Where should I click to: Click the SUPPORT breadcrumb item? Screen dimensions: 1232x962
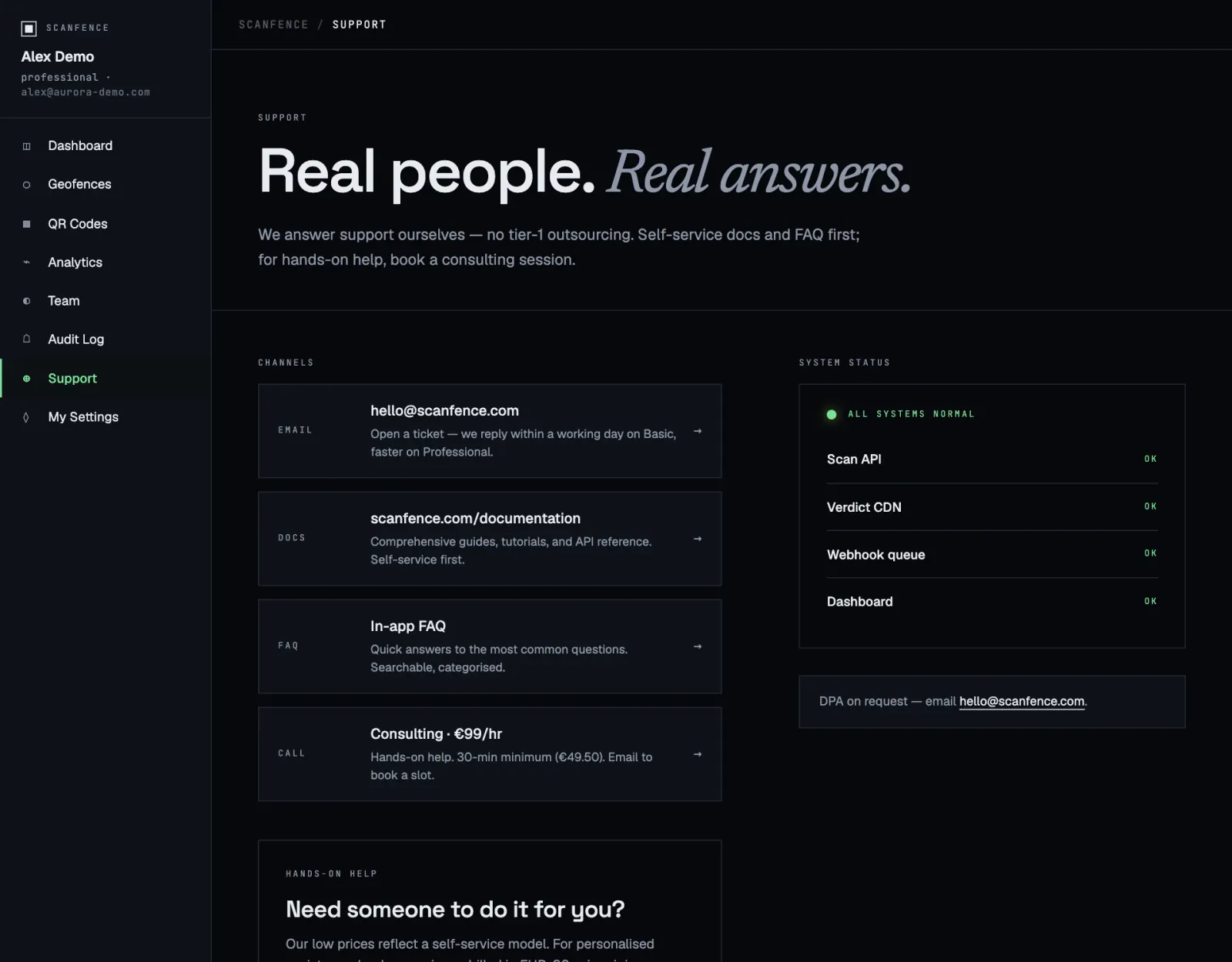(x=360, y=25)
